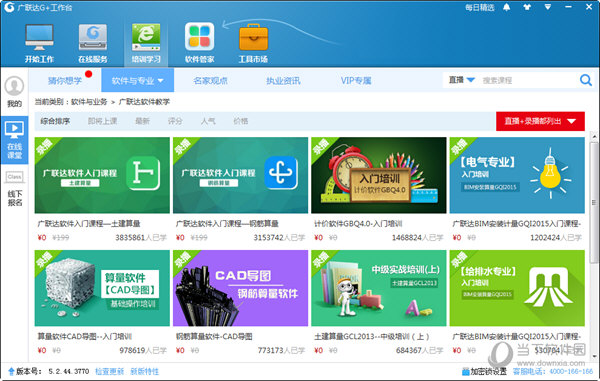This screenshot has height=381, width=600.
Task: Click the search magnifier icon
Action: coord(585,80)
